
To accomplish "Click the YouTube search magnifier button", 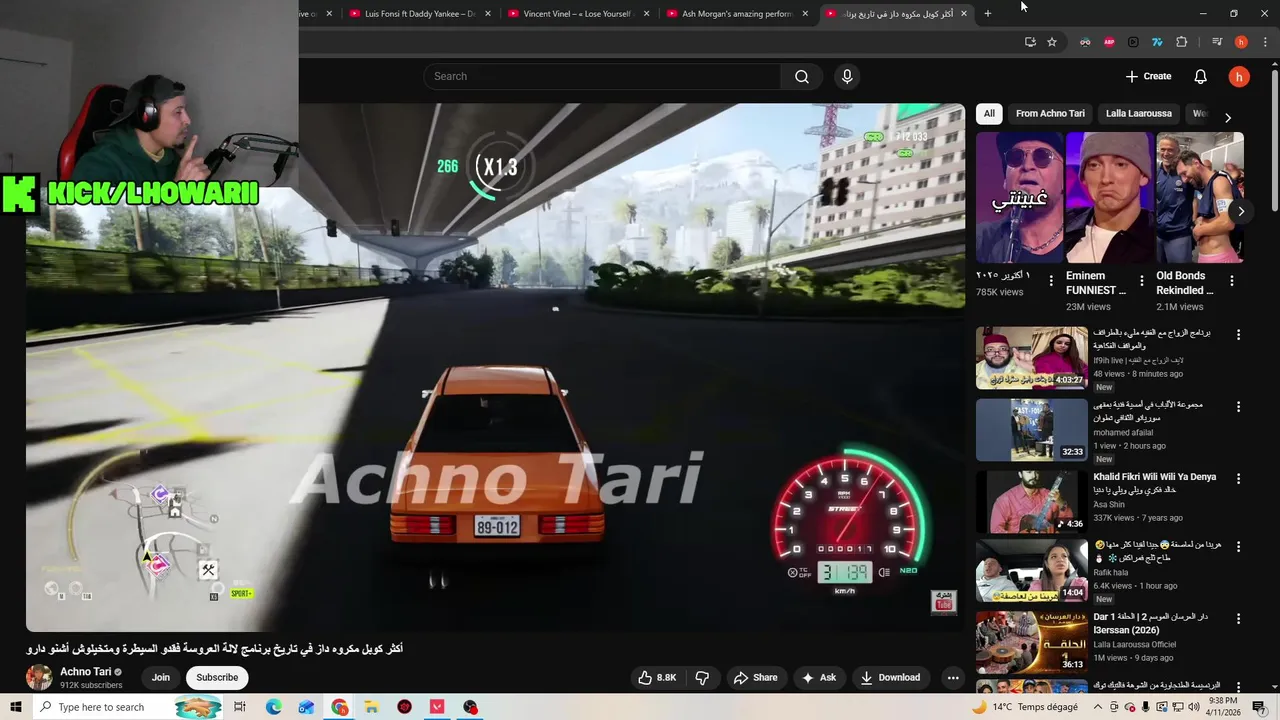I will click(801, 77).
